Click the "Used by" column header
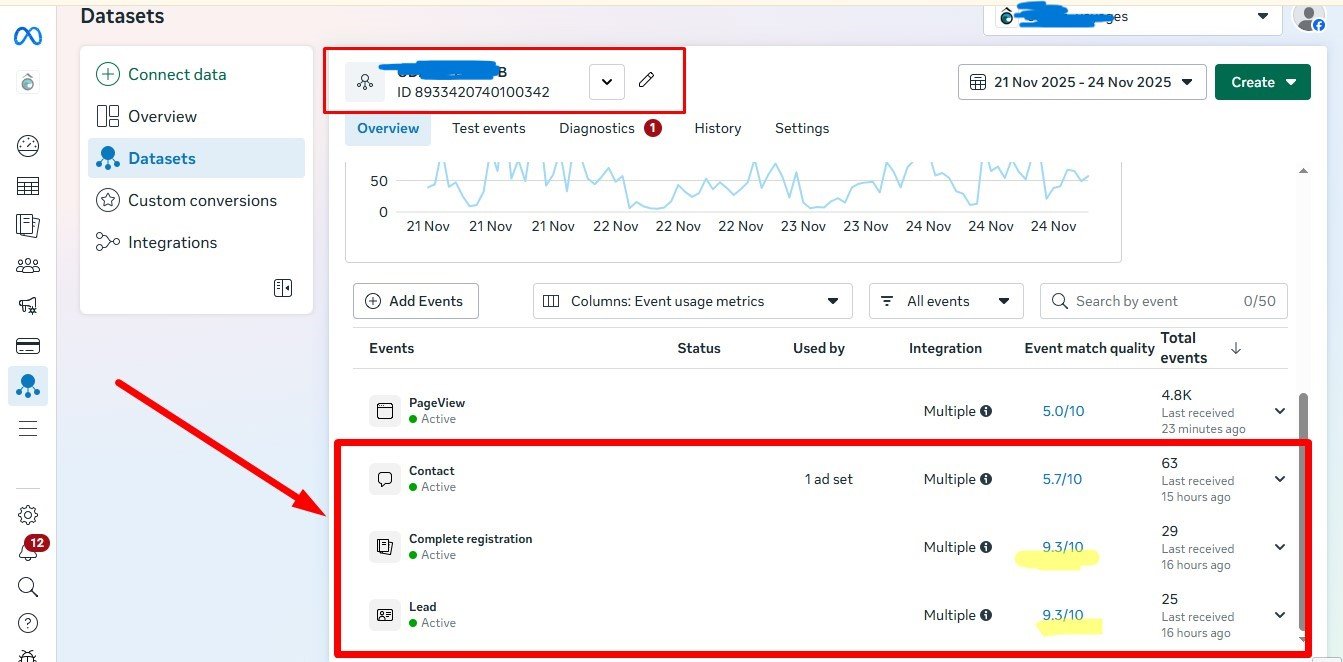1343x662 pixels. (x=819, y=348)
